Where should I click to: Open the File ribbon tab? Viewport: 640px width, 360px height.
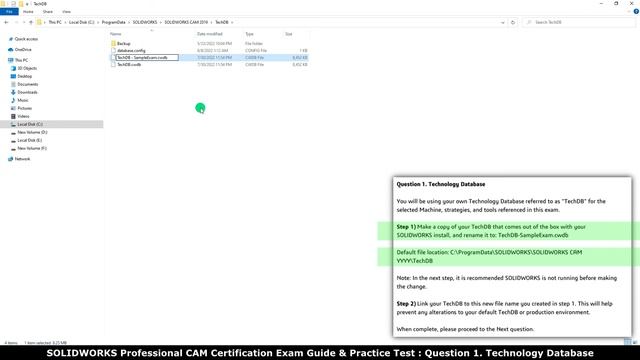click(9, 12)
